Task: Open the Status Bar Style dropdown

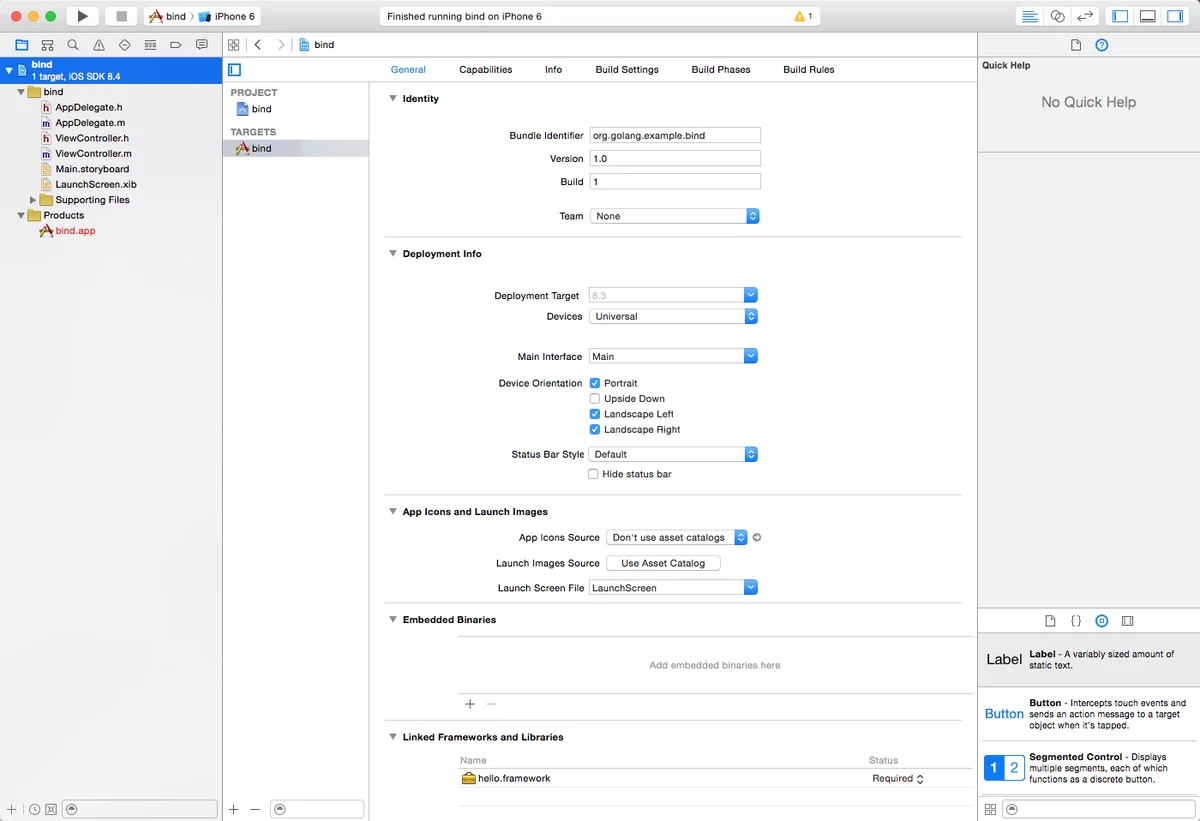Action: pos(673,454)
